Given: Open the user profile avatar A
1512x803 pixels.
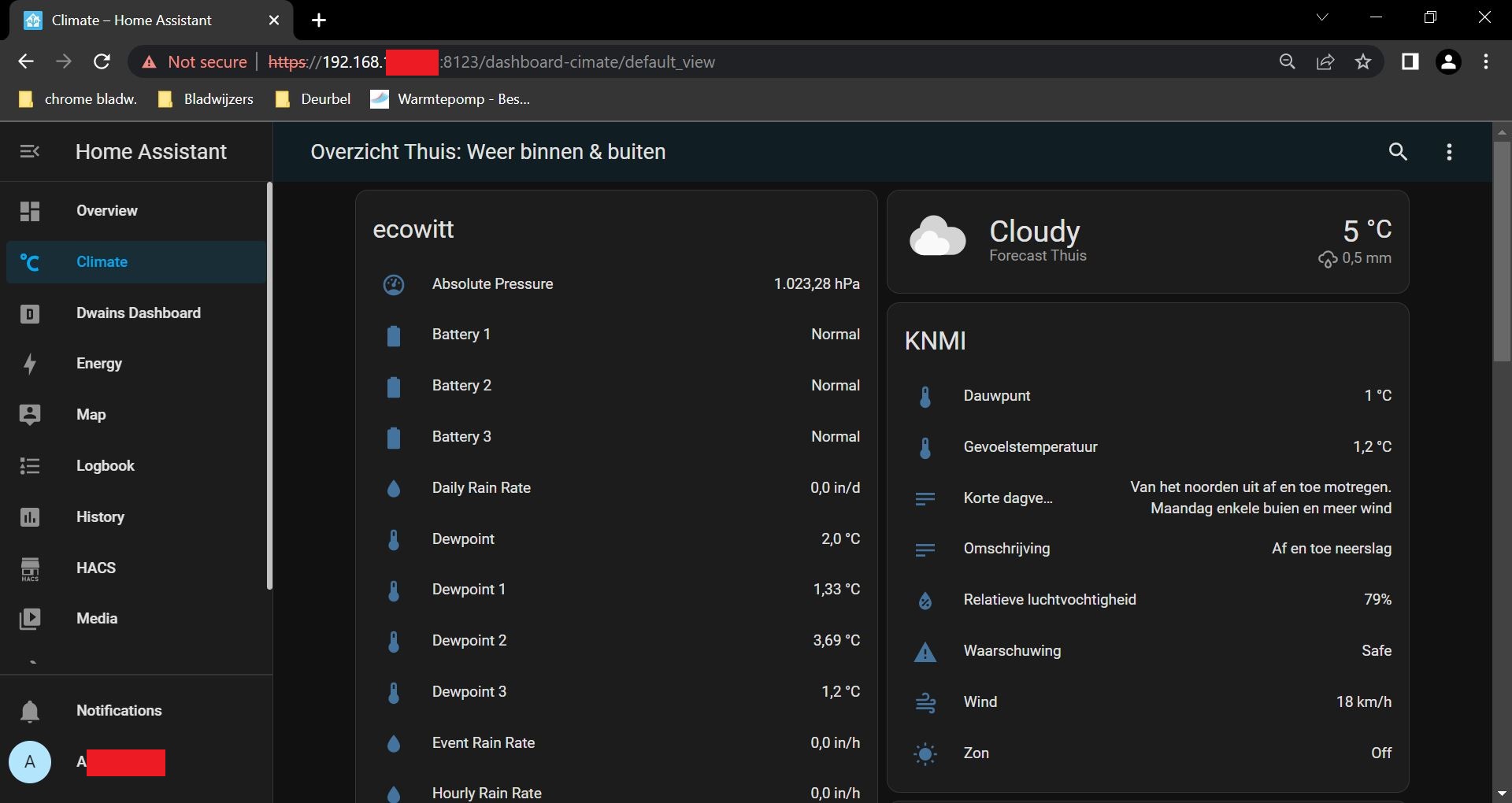Looking at the screenshot, I should coord(30,762).
